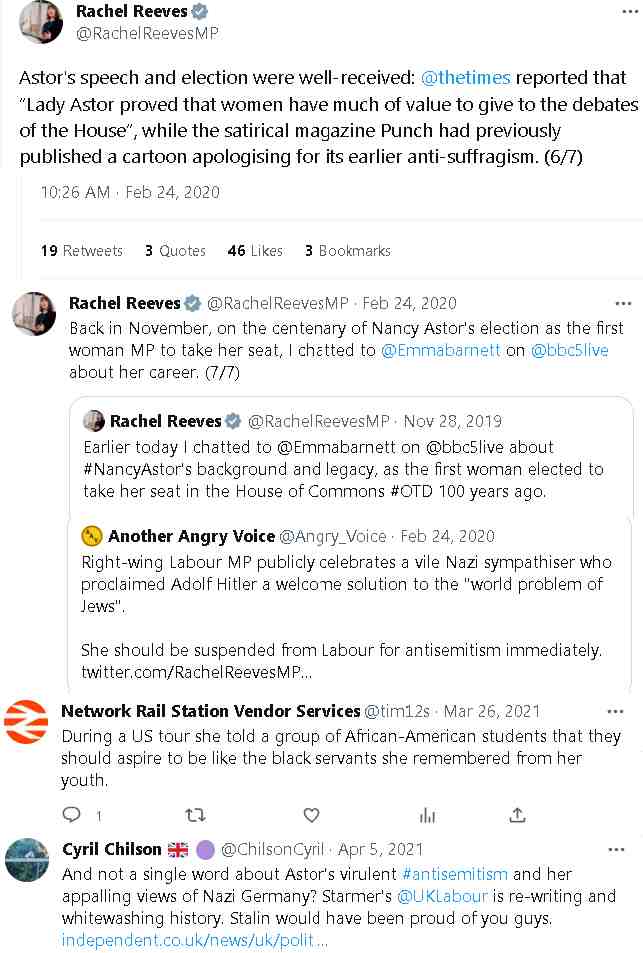Show the 46 Likes list

tap(255, 251)
